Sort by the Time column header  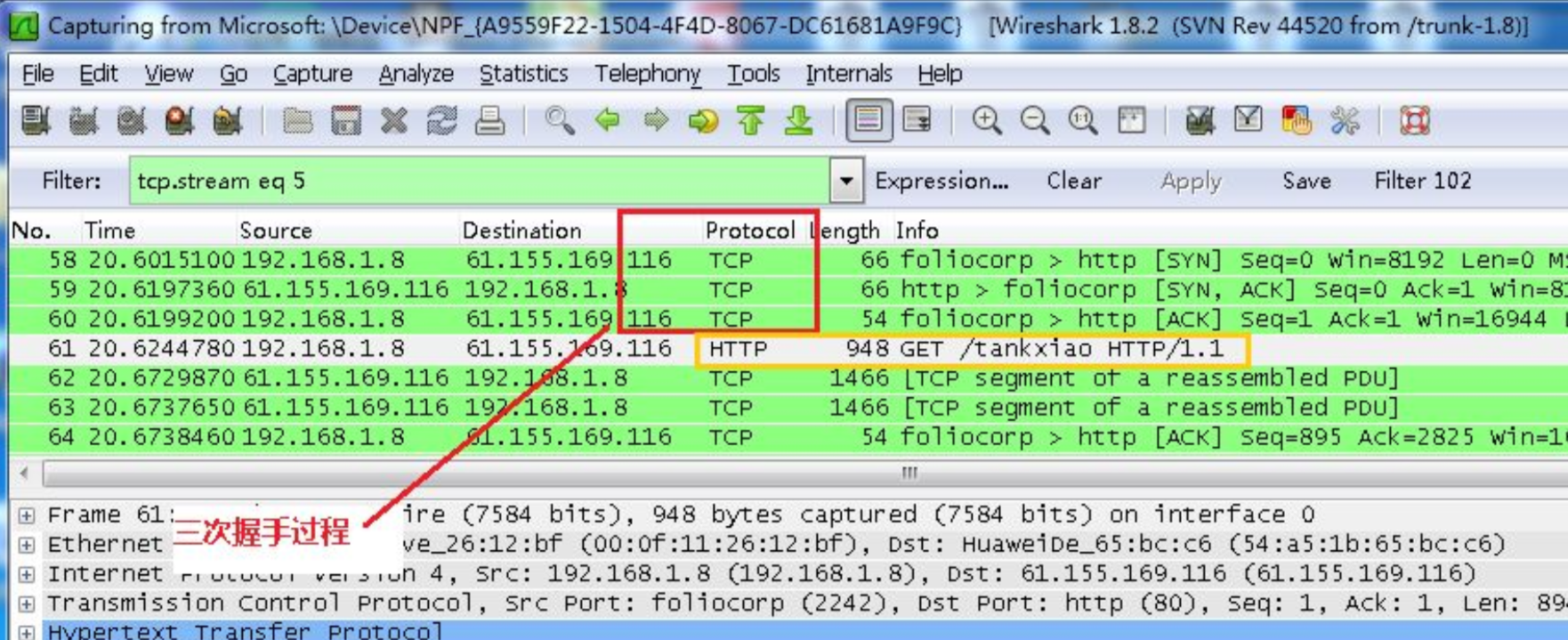pos(109,231)
